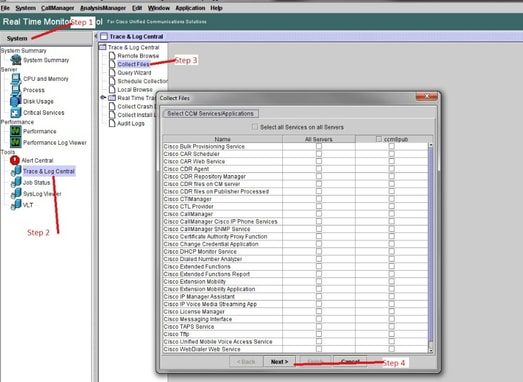Click the Alert Central red icon

pyautogui.click(x=15, y=160)
